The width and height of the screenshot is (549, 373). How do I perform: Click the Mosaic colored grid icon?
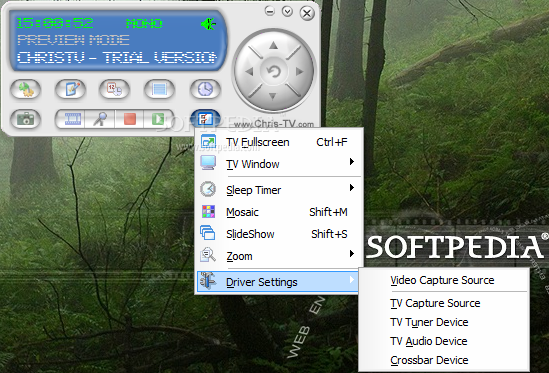[x=208, y=212]
